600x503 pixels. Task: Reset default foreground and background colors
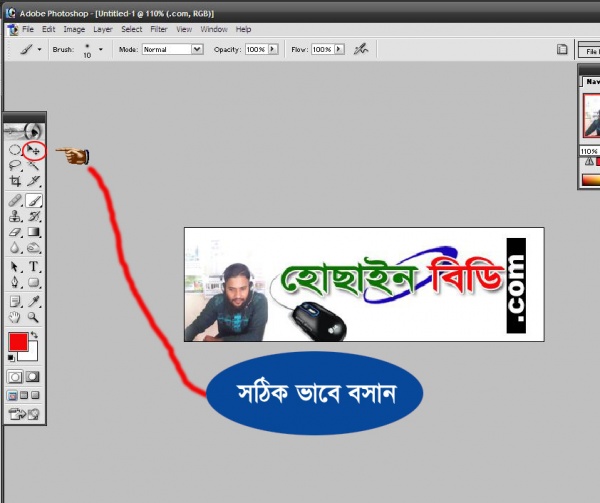[11, 358]
